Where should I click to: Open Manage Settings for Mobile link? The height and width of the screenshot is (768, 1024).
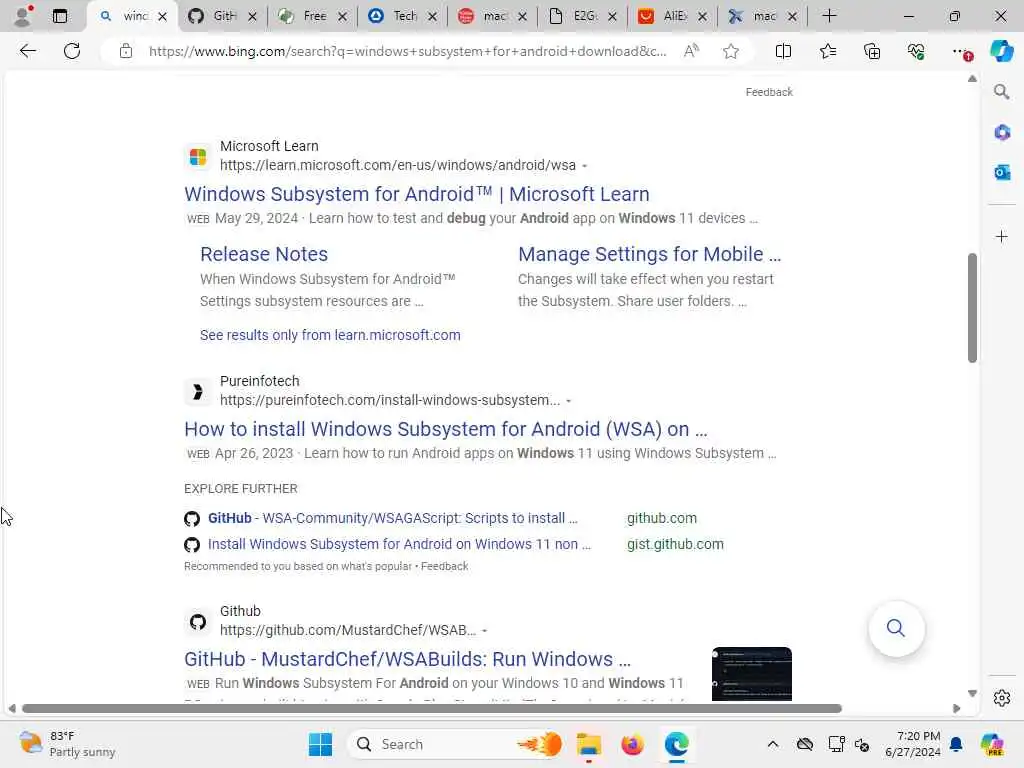[649, 254]
